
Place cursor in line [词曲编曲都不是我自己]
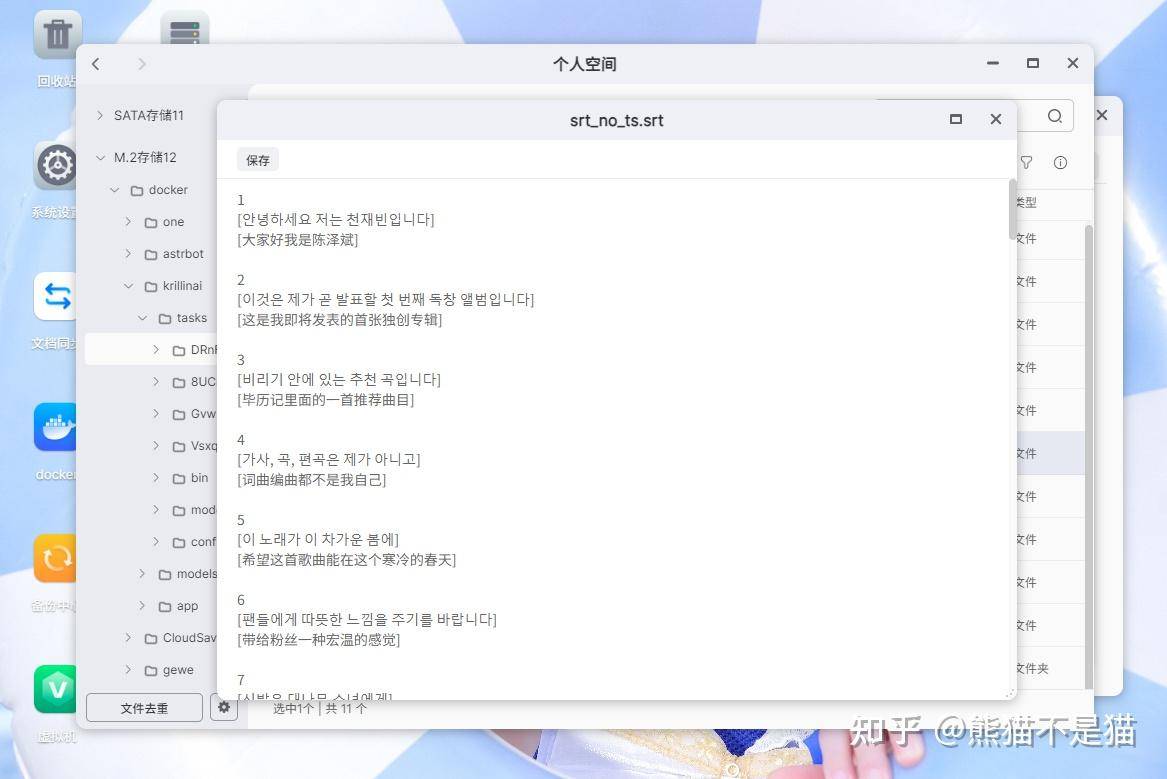[311, 480]
